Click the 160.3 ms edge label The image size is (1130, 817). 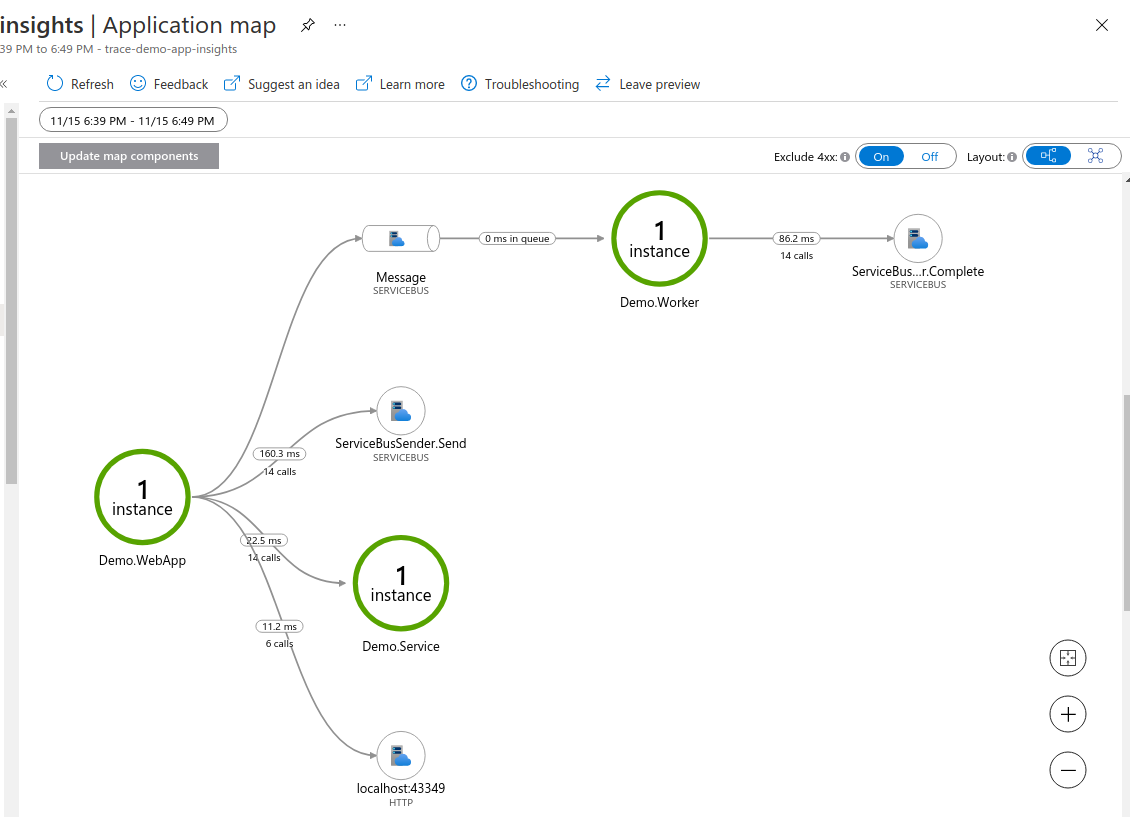280,454
